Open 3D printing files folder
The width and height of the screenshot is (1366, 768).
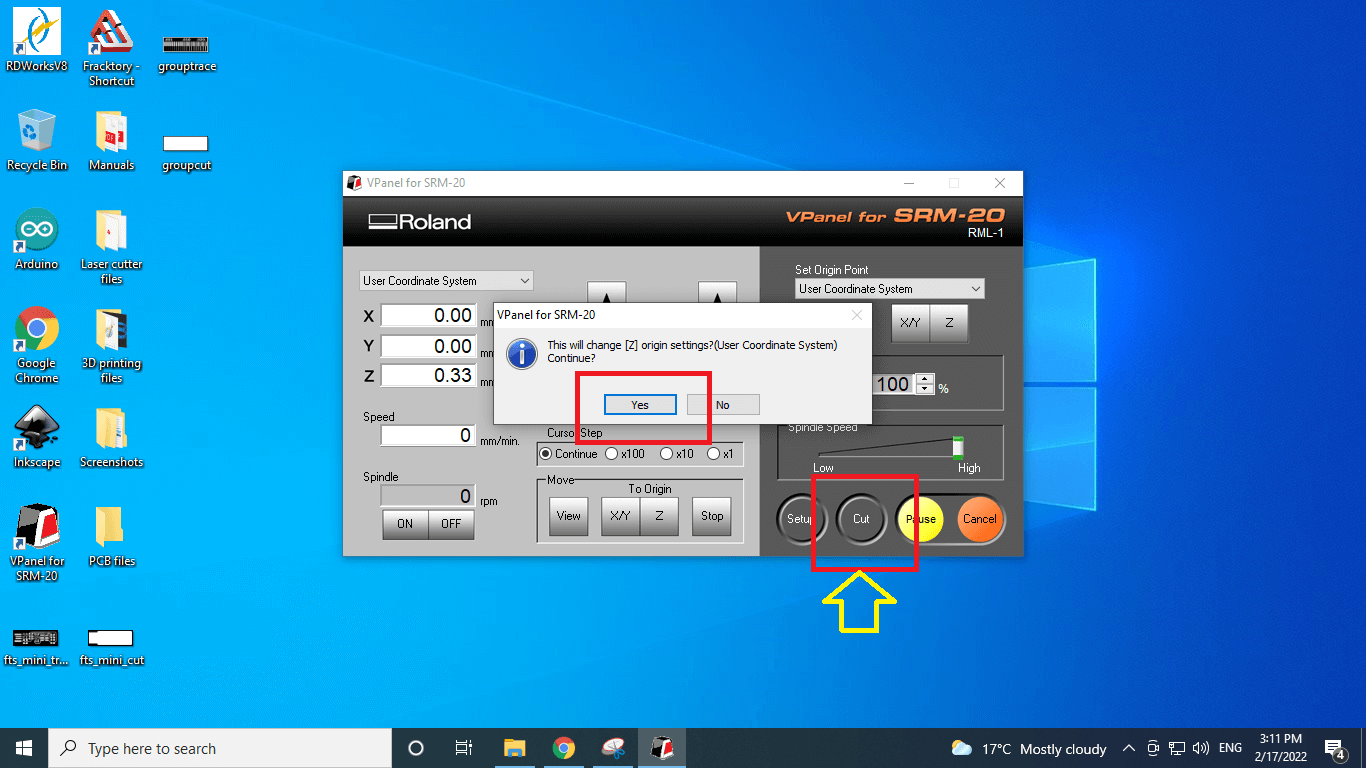coord(111,345)
